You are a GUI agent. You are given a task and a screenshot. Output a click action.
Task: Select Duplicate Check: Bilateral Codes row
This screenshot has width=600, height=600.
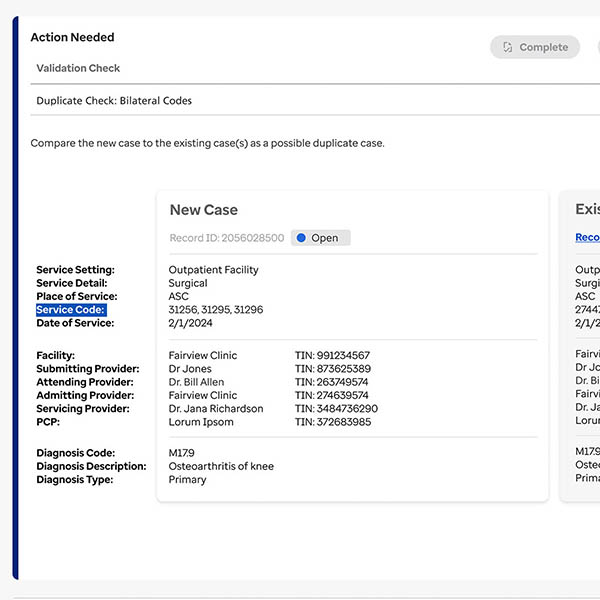coord(114,101)
